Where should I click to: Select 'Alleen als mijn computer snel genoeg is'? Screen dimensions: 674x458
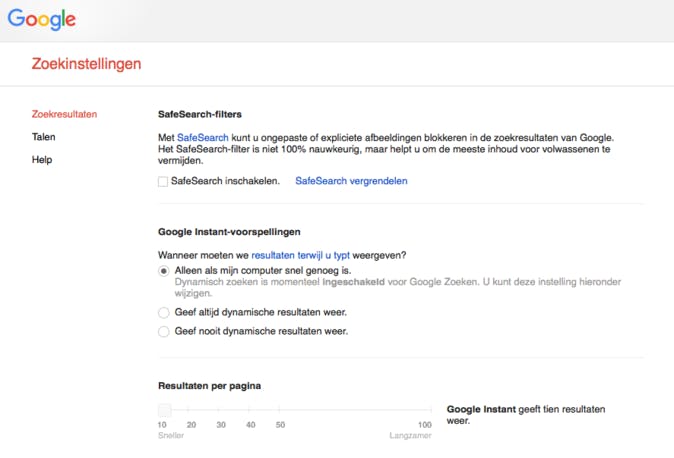(164, 271)
